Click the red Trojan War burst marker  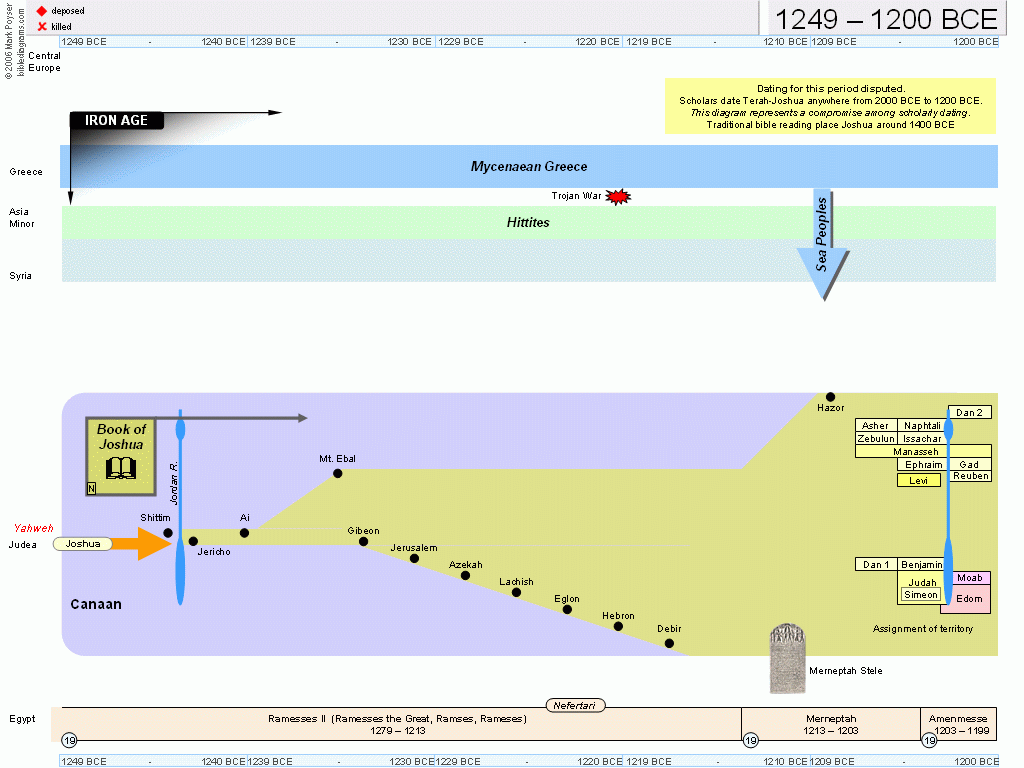tap(619, 197)
